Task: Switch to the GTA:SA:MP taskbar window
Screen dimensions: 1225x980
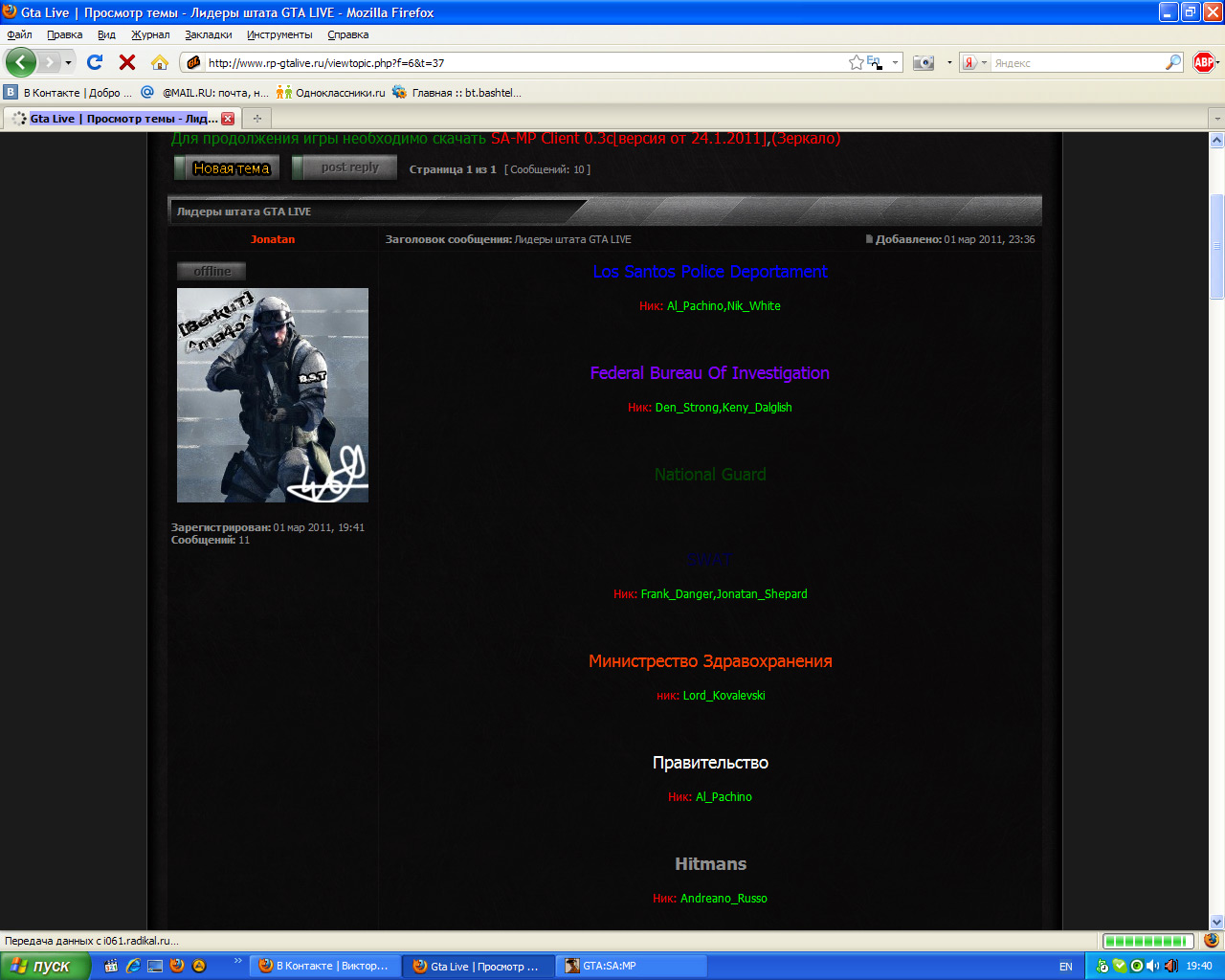Action: coord(632,966)
